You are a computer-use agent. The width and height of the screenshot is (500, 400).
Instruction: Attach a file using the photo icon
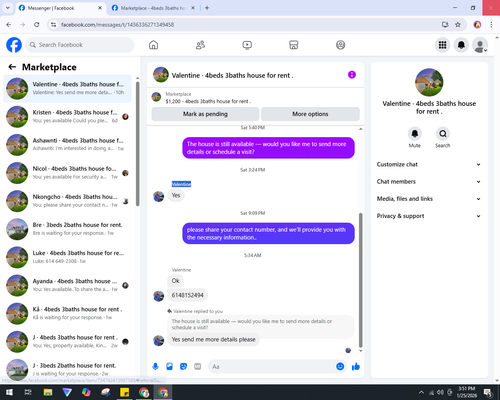click(169, 367)
